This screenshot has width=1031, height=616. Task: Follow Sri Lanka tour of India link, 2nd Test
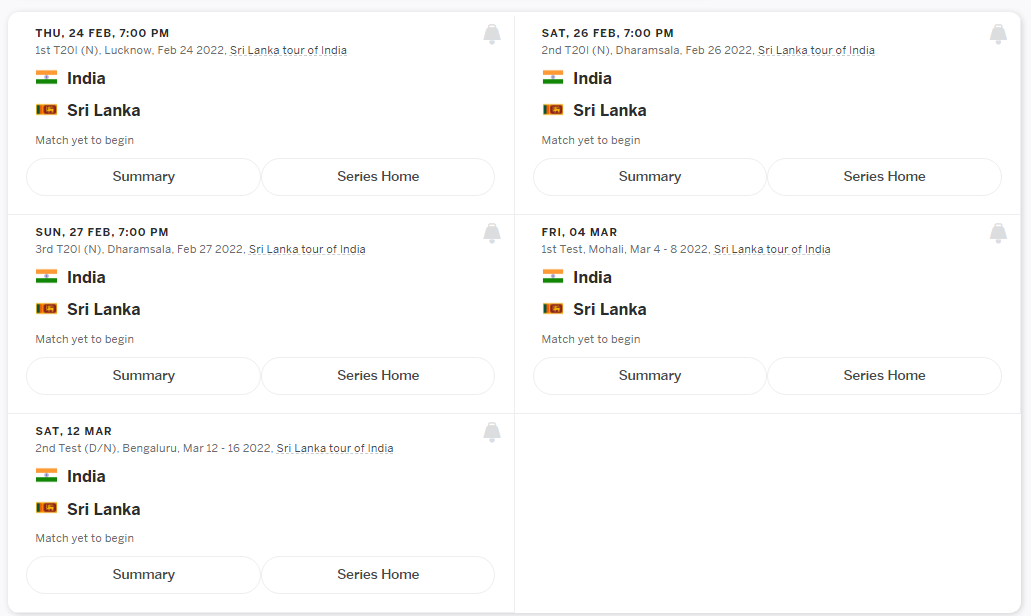335,448
